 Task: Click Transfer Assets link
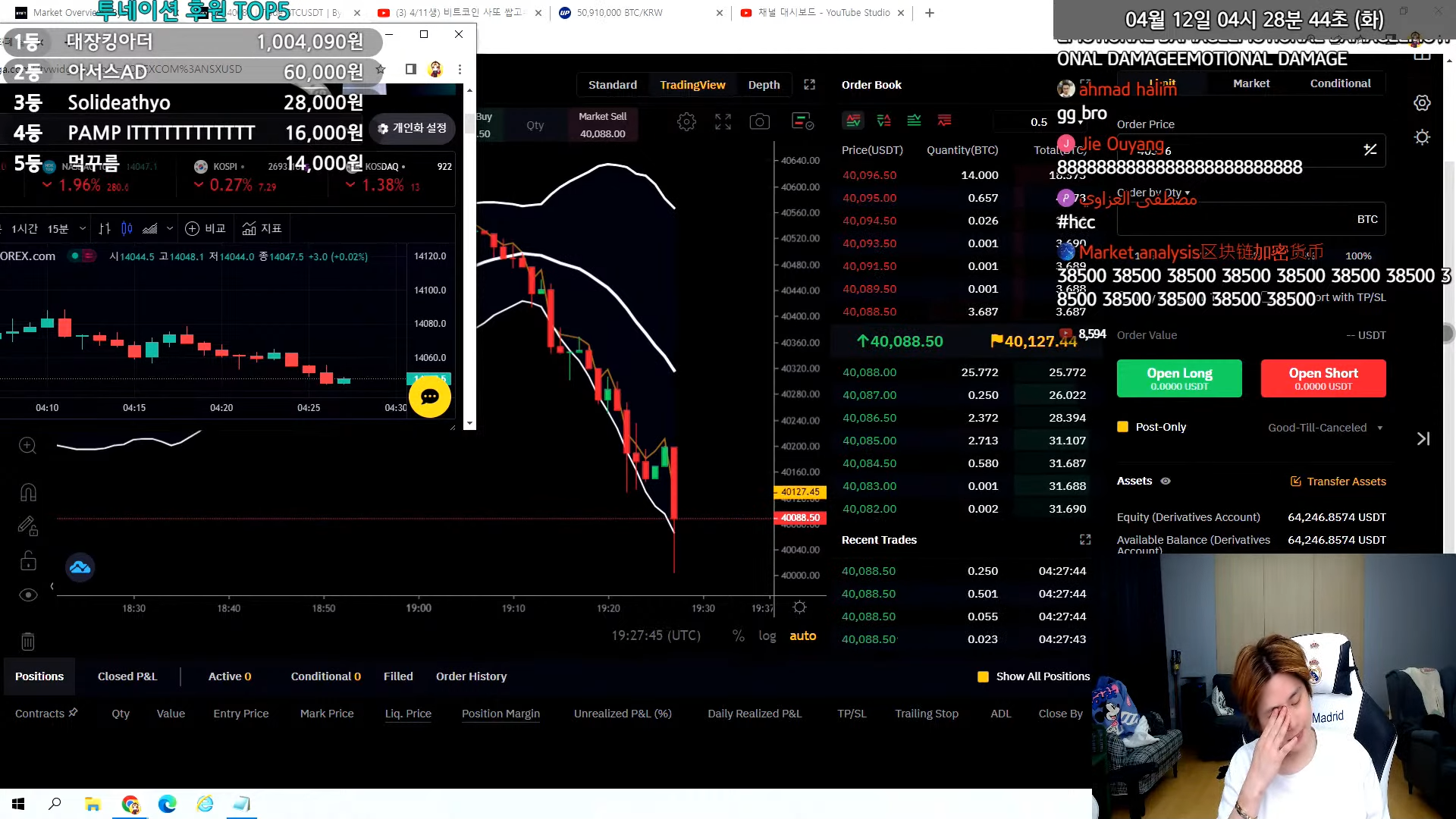pyautogui.click(x=1338, y=482)
